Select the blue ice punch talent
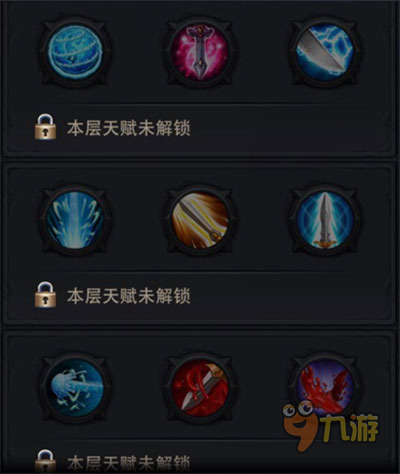This screenshot has height=474, width=400. [x=75, y=389]
